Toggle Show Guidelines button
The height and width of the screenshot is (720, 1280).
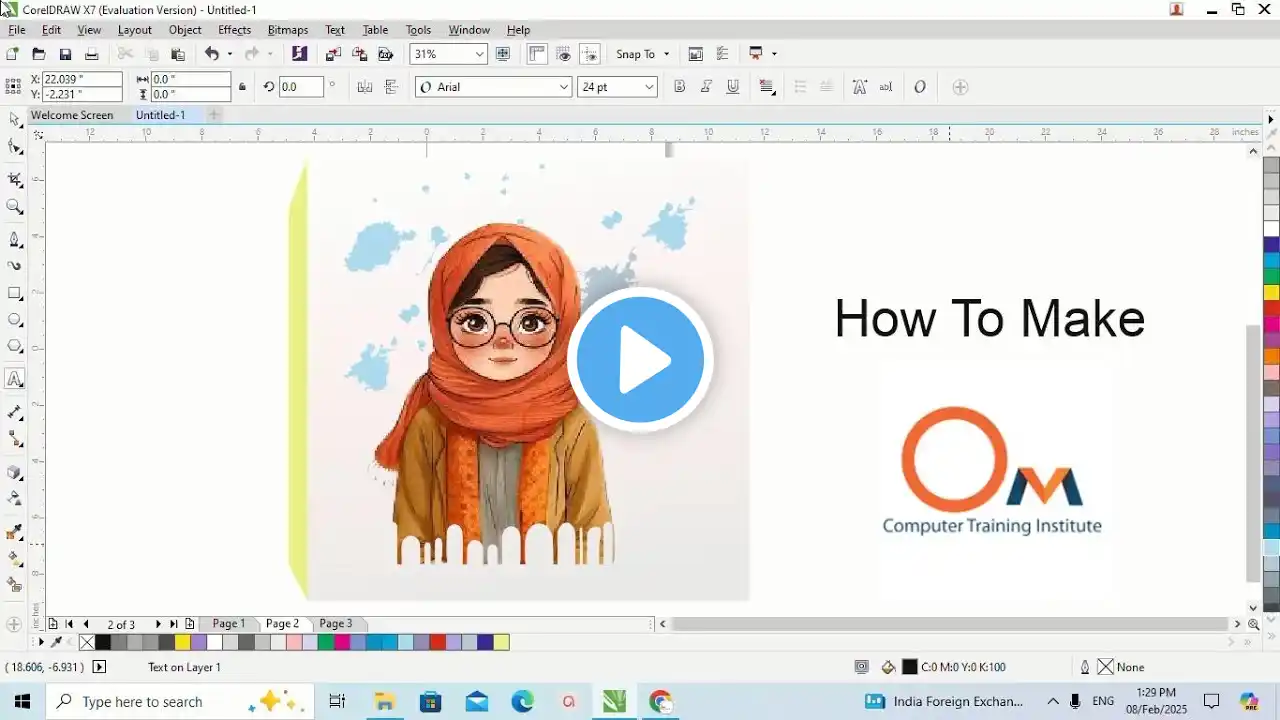[x=590, y=54]
